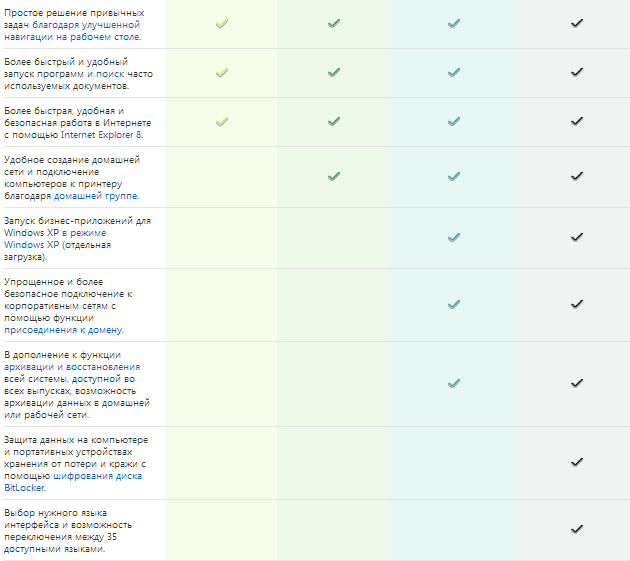The image size is (630, 561).
Task: Click dark green checkmark in домашней сети row
Action: click(334, 176)
